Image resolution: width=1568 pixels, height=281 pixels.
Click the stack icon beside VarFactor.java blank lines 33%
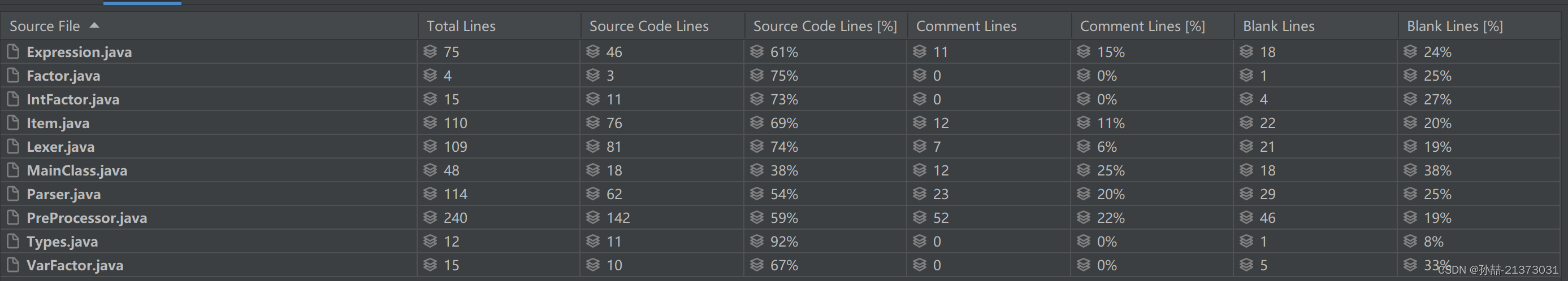coord(1410,265)
